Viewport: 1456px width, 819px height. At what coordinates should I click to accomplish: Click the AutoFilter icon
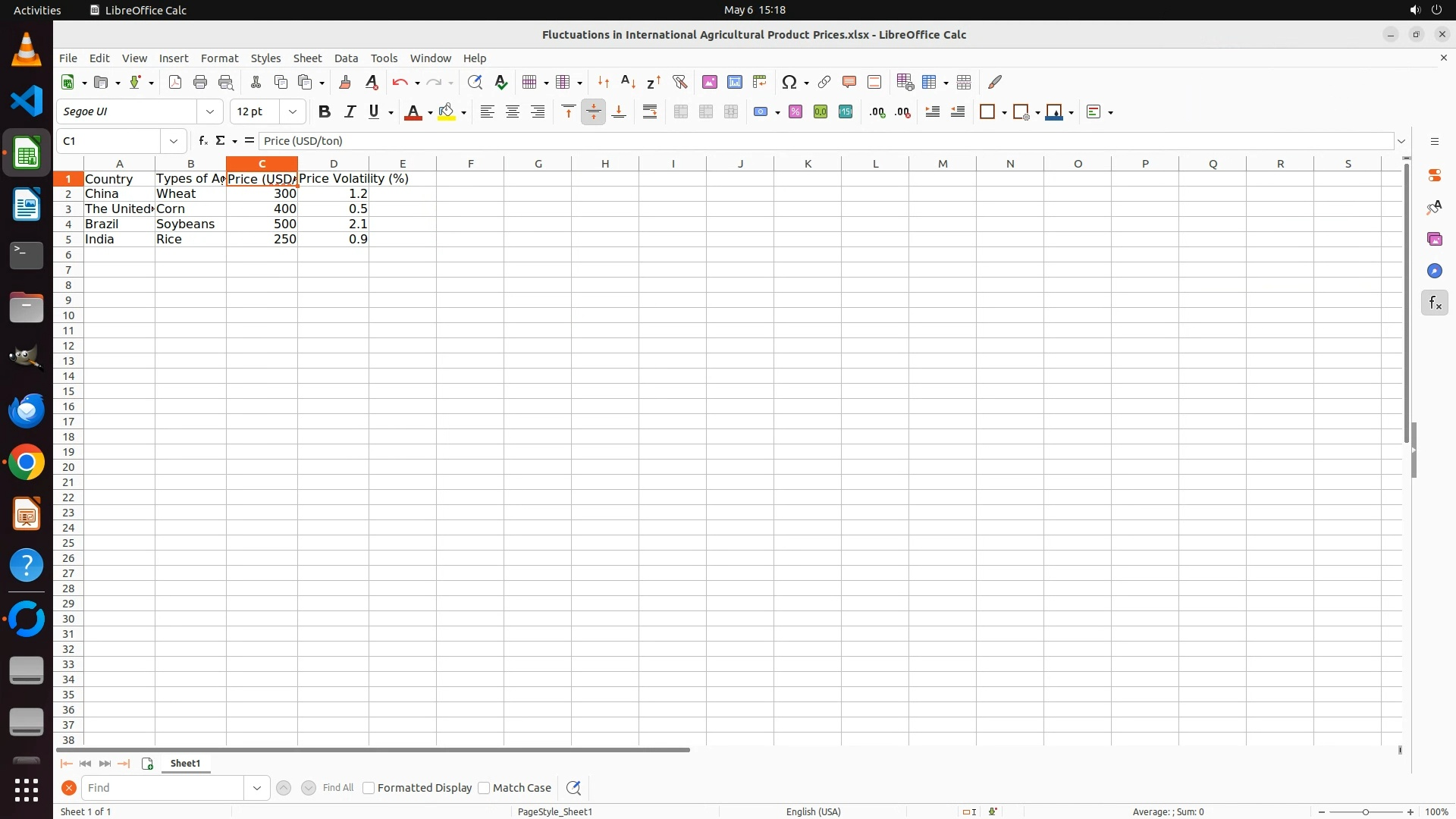tap(679, 82)
